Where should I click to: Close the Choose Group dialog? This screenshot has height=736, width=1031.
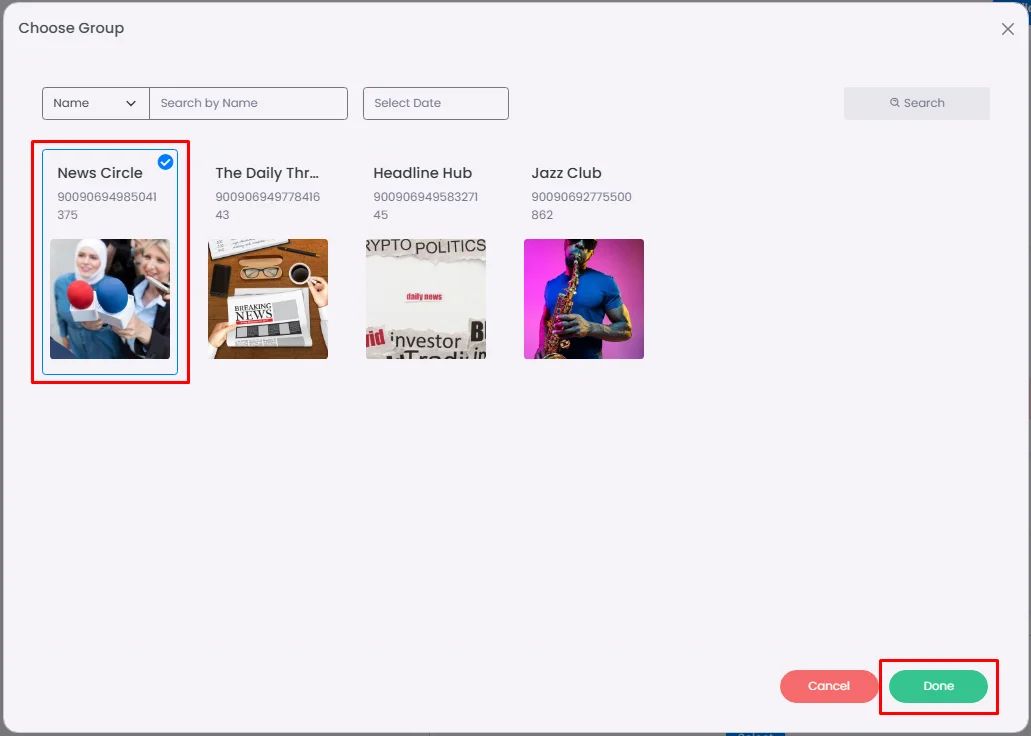[x=1007, y=29]
